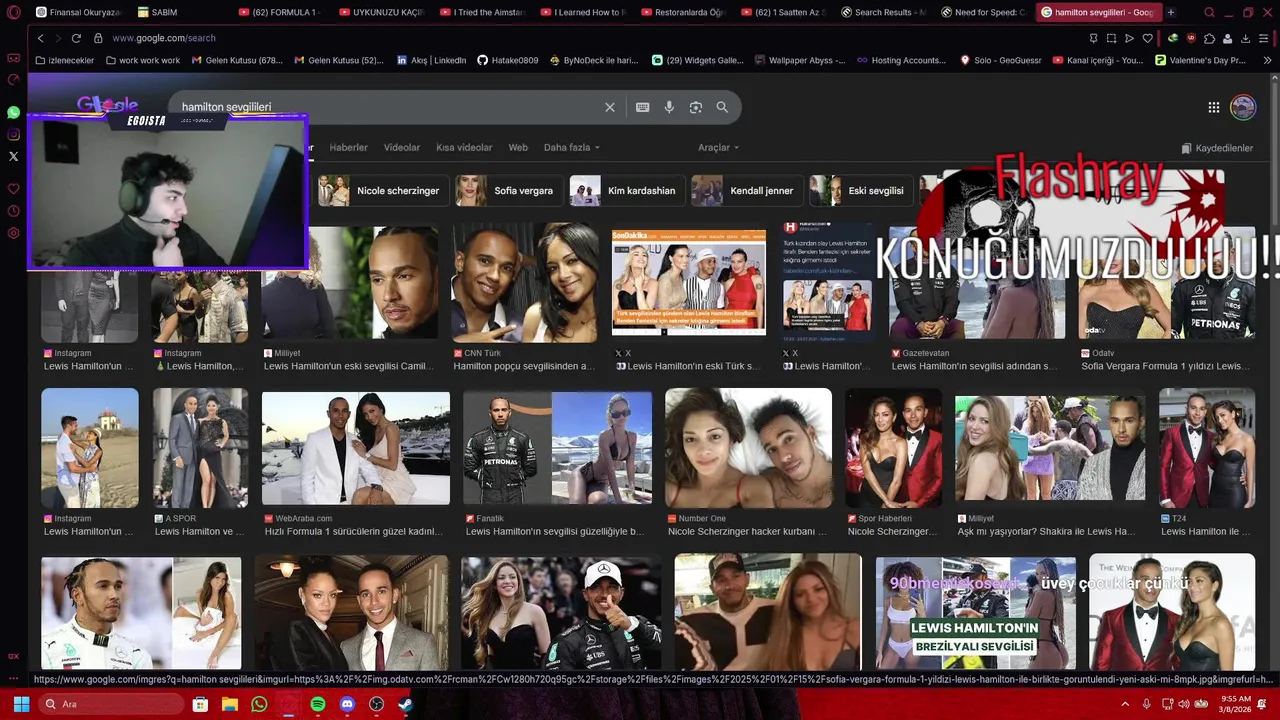Open tab search magnifier in title bar

(1209, 12)
